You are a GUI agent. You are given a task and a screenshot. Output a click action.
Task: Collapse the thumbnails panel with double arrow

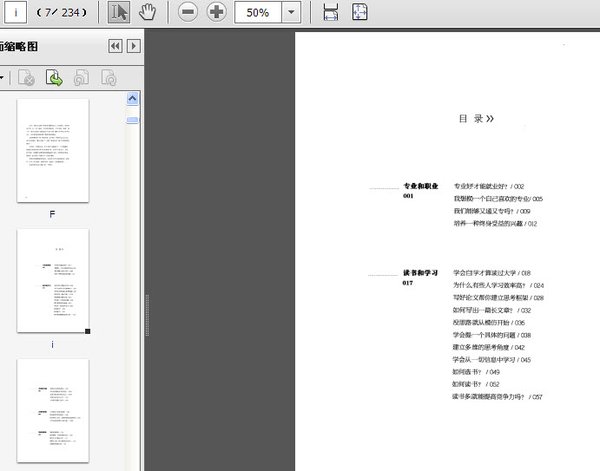point(115,46)
